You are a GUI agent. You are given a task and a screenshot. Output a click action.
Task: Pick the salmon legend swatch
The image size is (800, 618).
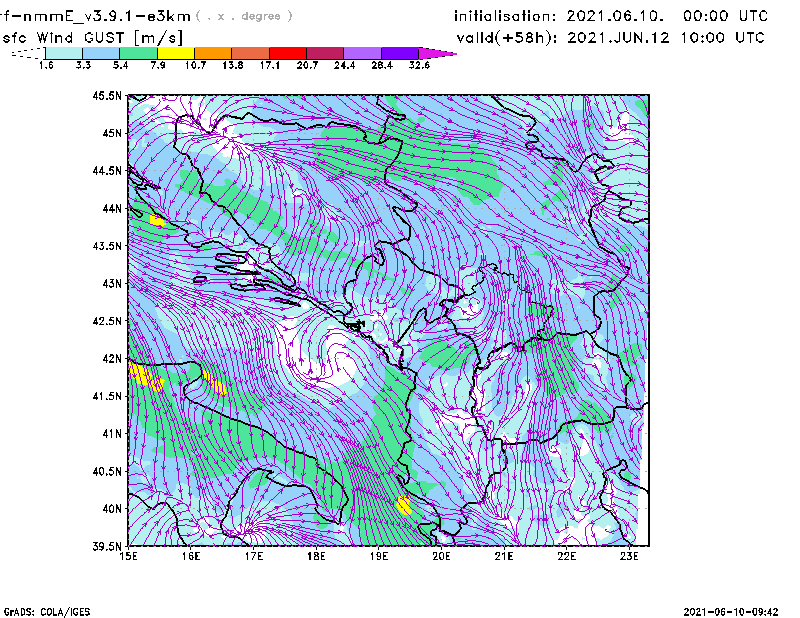pyautogui.click(x=251, y=53)
